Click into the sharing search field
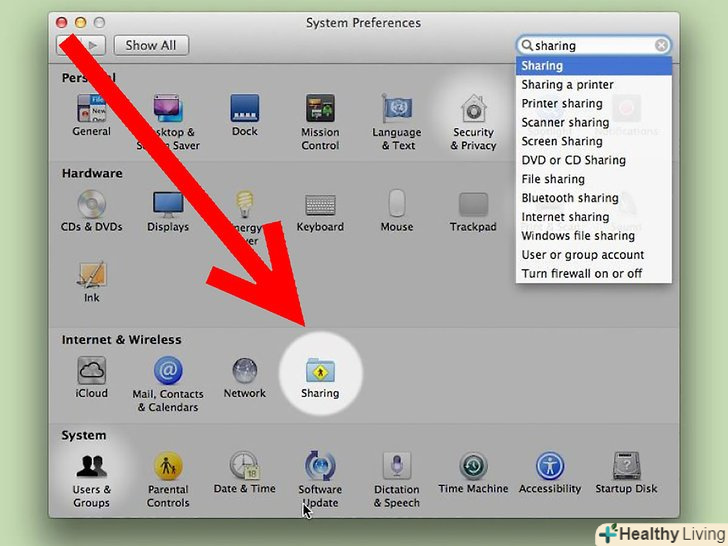The width and height of the screenshot is (728, 546). [592, 46]
